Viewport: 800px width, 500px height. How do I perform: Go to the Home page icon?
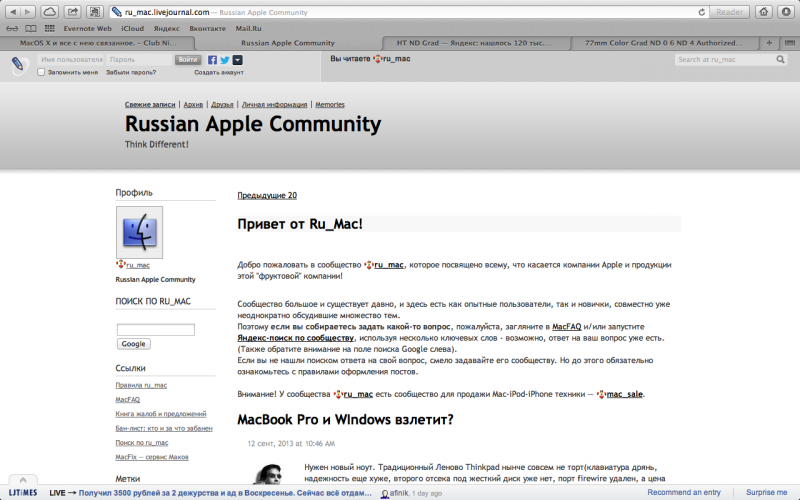pyautogui.click(x=763, y=12)
